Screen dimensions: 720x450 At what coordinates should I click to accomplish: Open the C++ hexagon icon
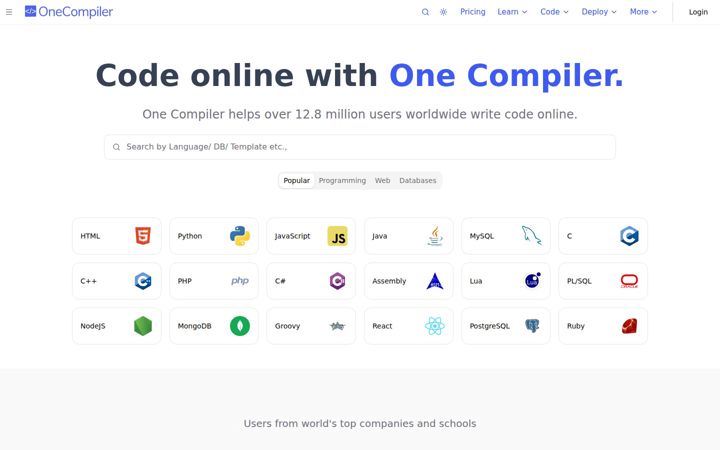pos(143,281)
